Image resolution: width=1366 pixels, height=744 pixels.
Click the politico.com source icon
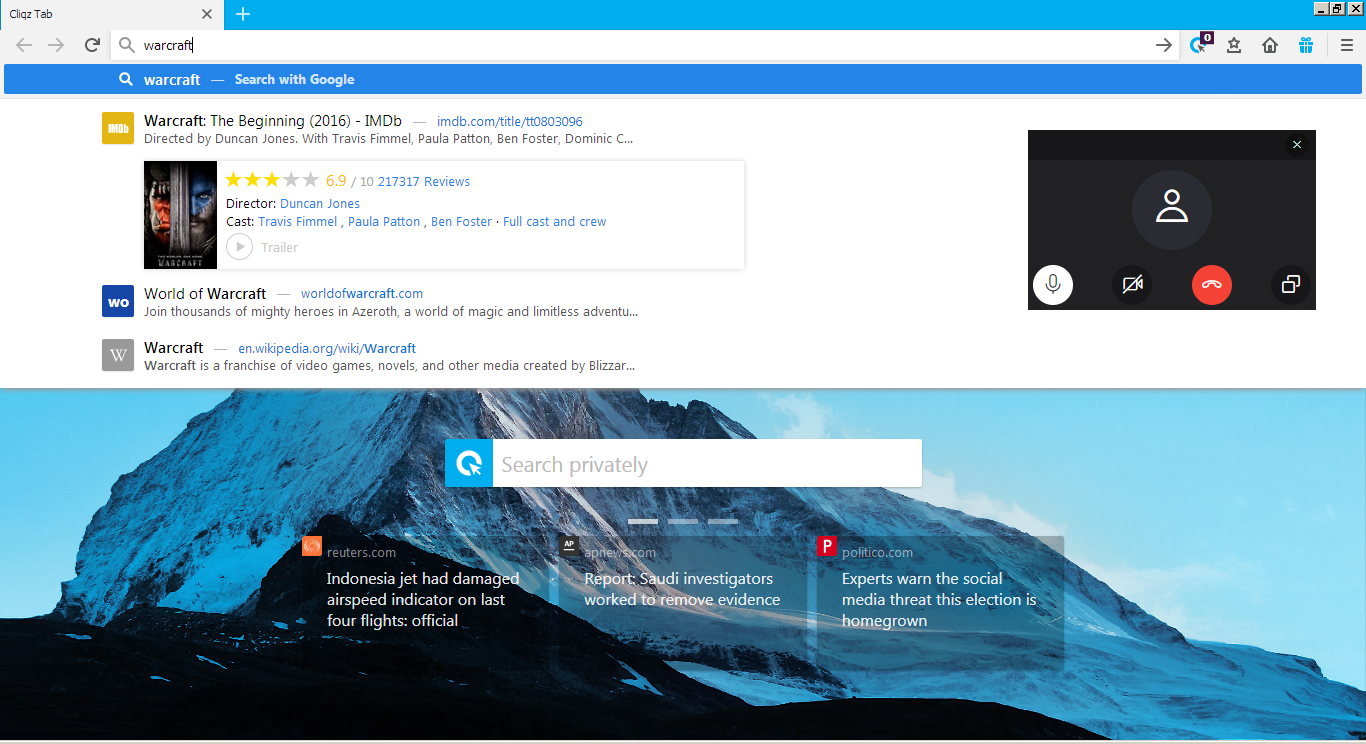tap(827, 546)
